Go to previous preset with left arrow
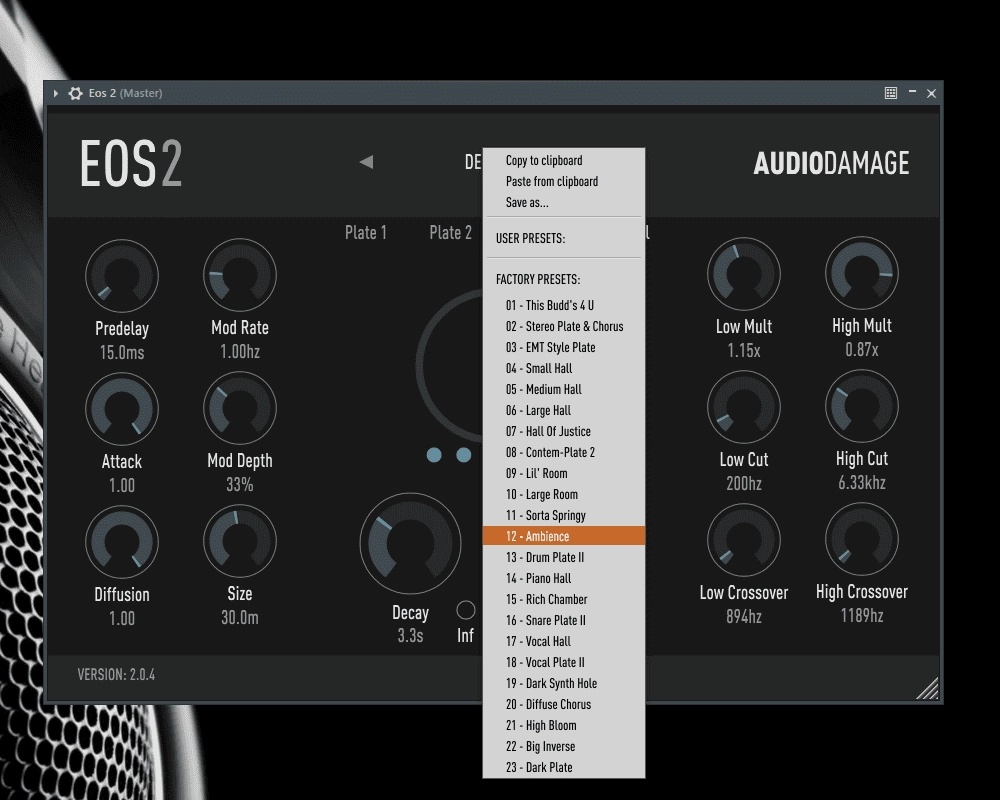This screenshot has width=1000, height=800. [367, 162]
